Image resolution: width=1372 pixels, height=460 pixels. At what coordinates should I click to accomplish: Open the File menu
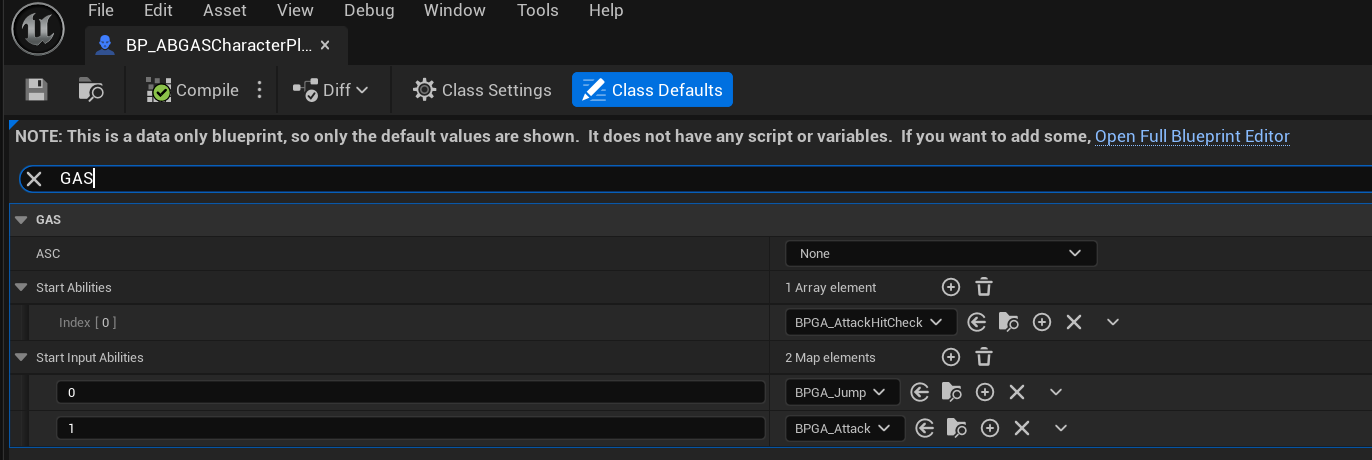click(101, 11)
